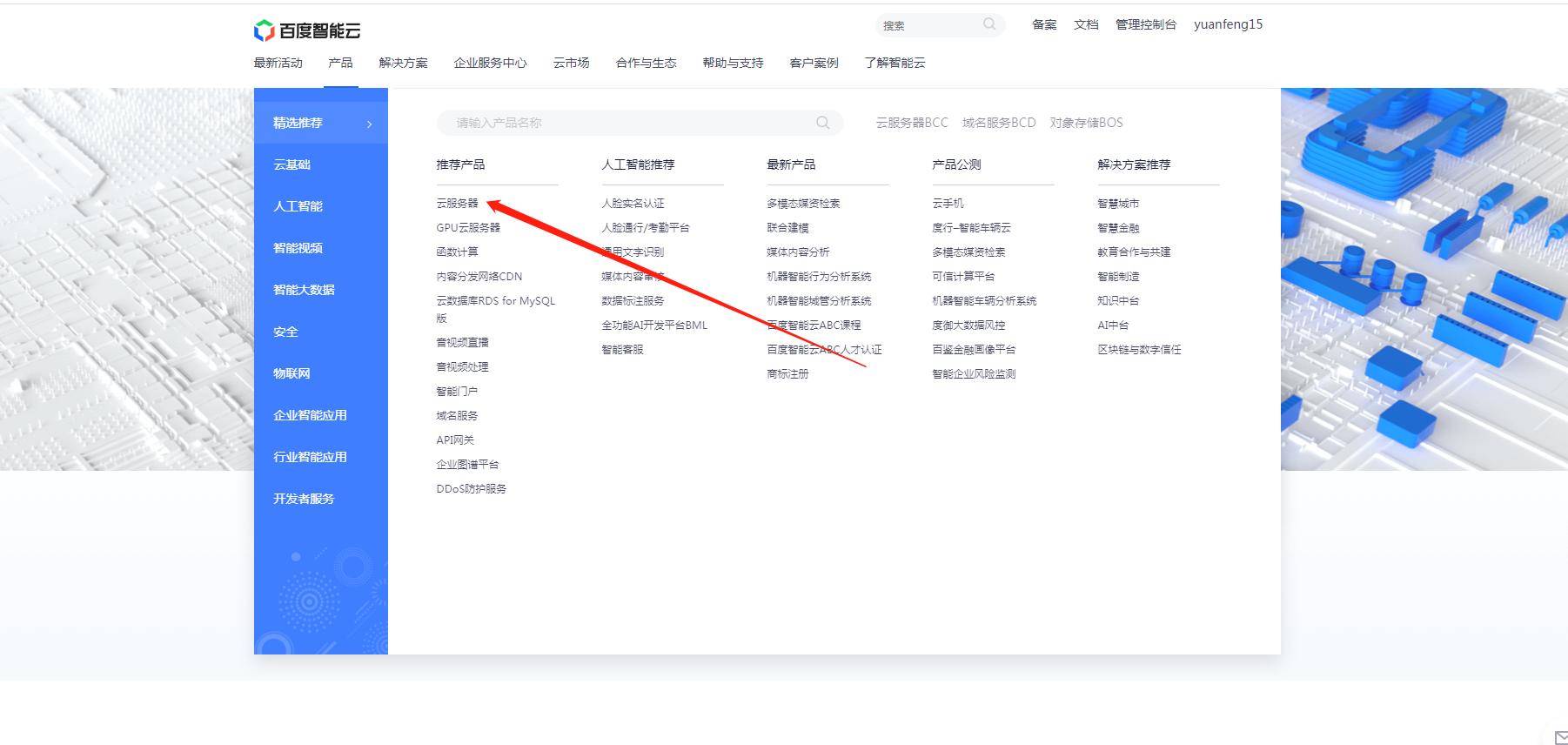This screenshot has height=745, width=1568.
Task: Open the DDoS防护服务 link
Action: click(x=472, y=488)
